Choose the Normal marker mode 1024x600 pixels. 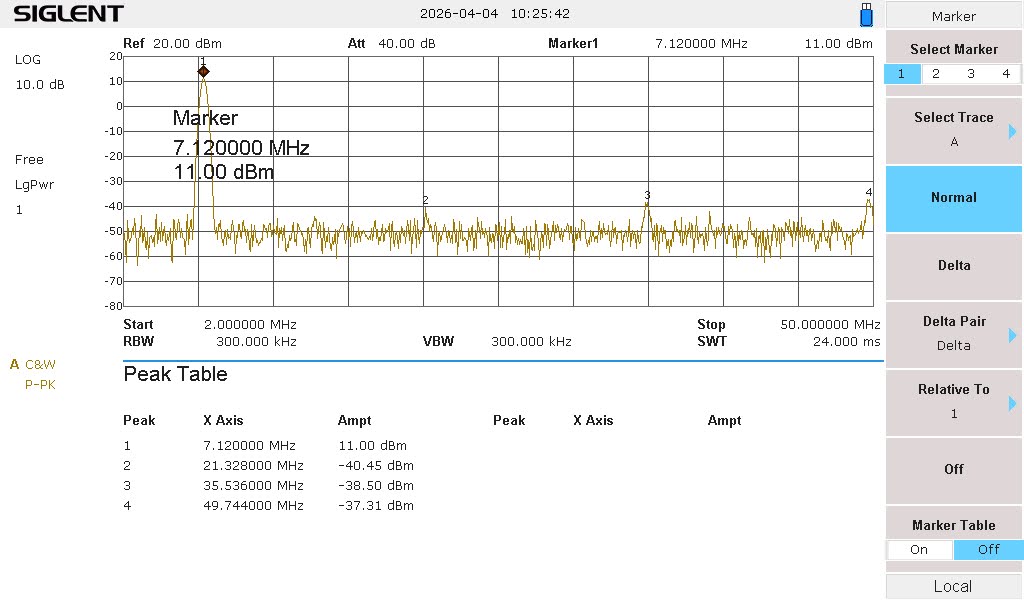pos(953,198)
